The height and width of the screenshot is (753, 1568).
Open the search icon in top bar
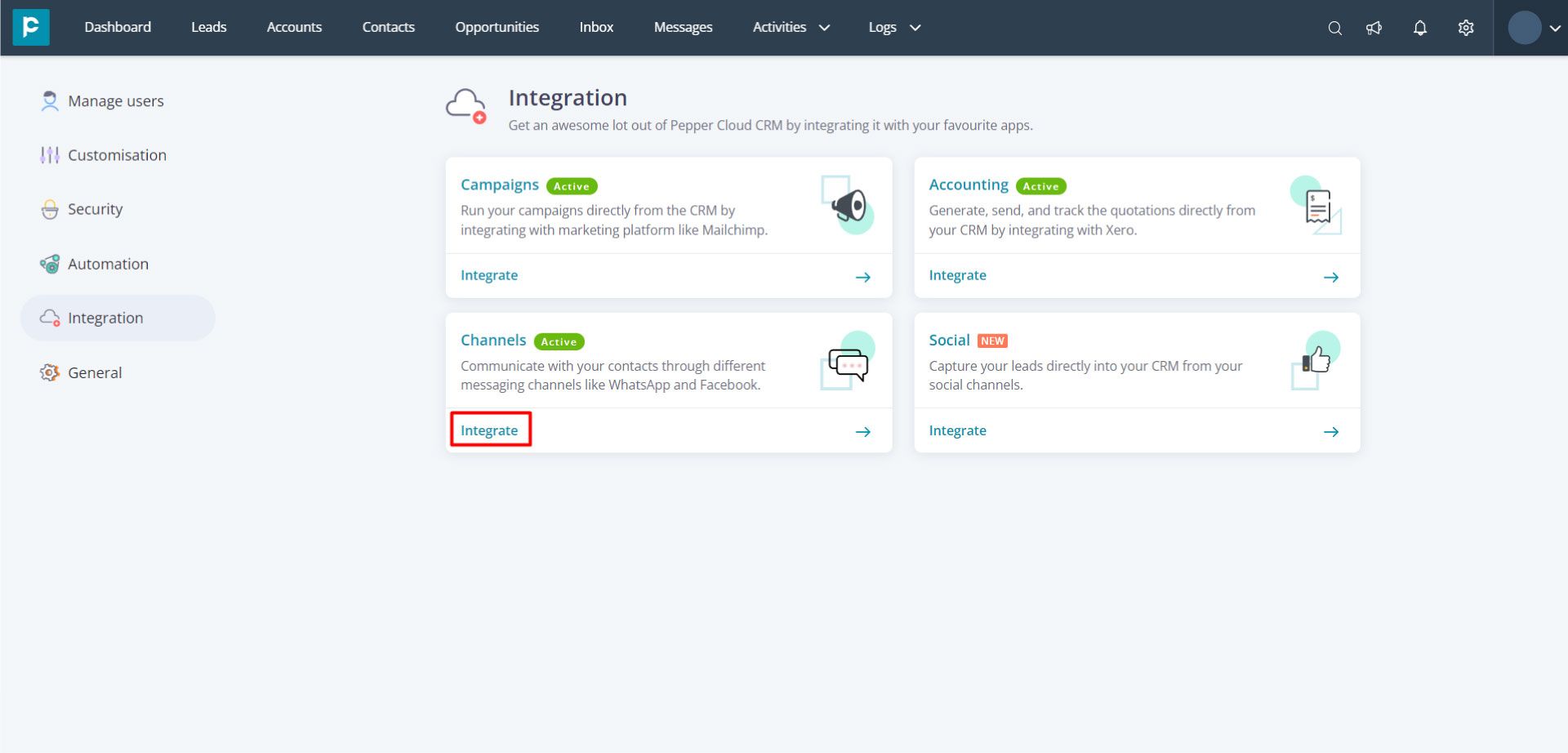1335,28
